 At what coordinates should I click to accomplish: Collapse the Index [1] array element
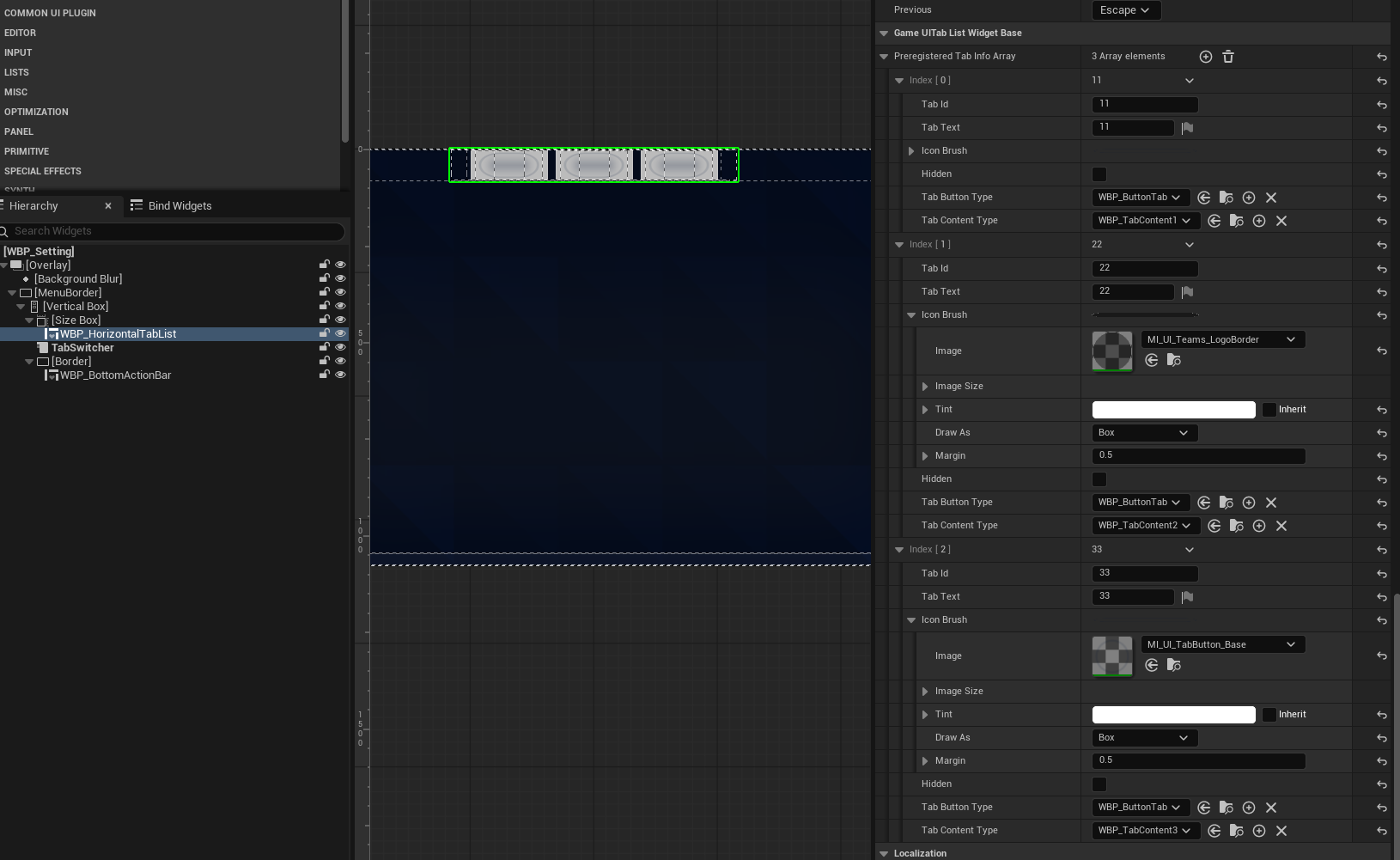(899, 245)
